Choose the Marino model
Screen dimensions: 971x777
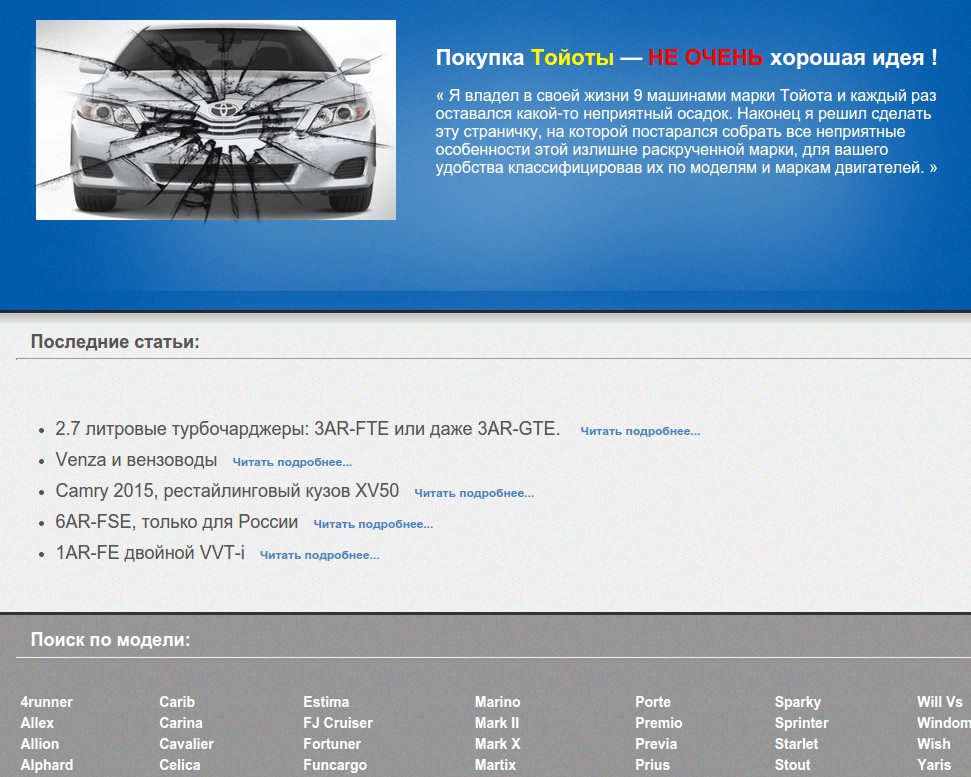coord(497,702)
